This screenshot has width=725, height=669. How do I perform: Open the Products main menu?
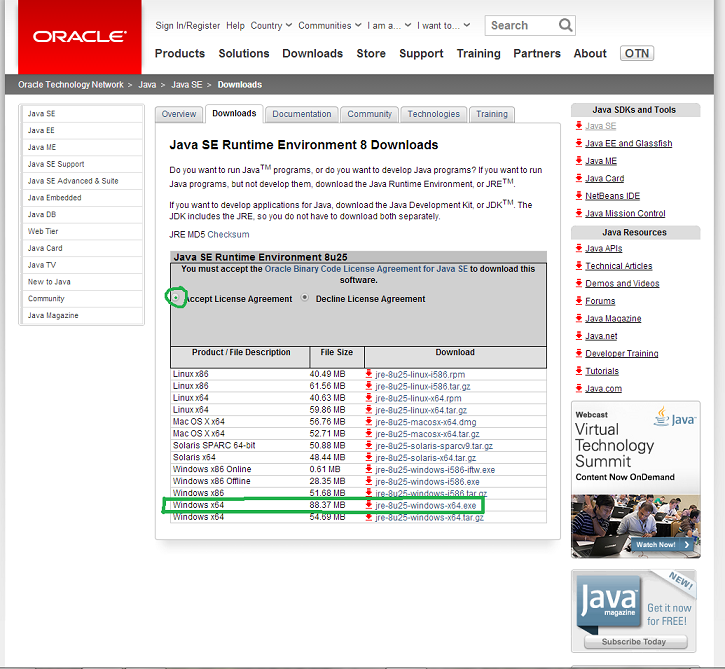tap(180, 54)
